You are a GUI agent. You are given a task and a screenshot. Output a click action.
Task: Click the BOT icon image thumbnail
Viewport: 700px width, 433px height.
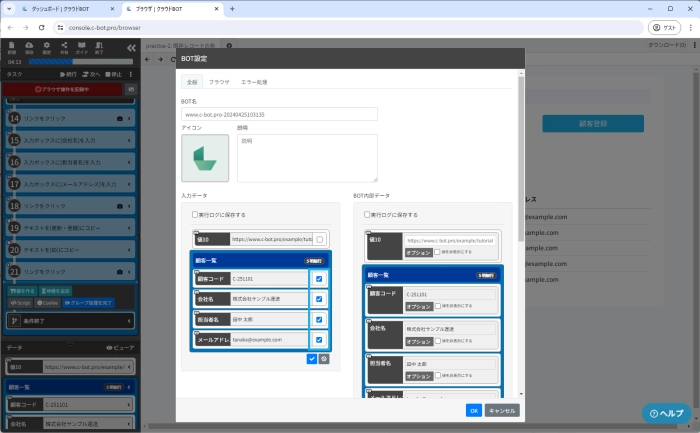205,158
